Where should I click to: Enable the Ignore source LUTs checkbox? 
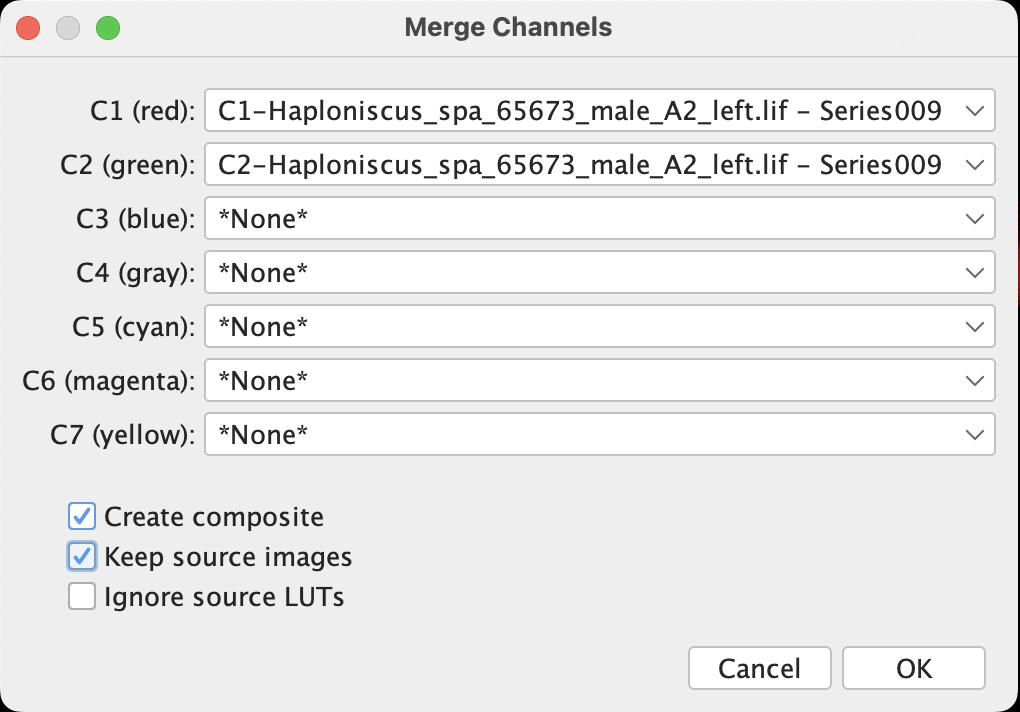click(82, 597)
